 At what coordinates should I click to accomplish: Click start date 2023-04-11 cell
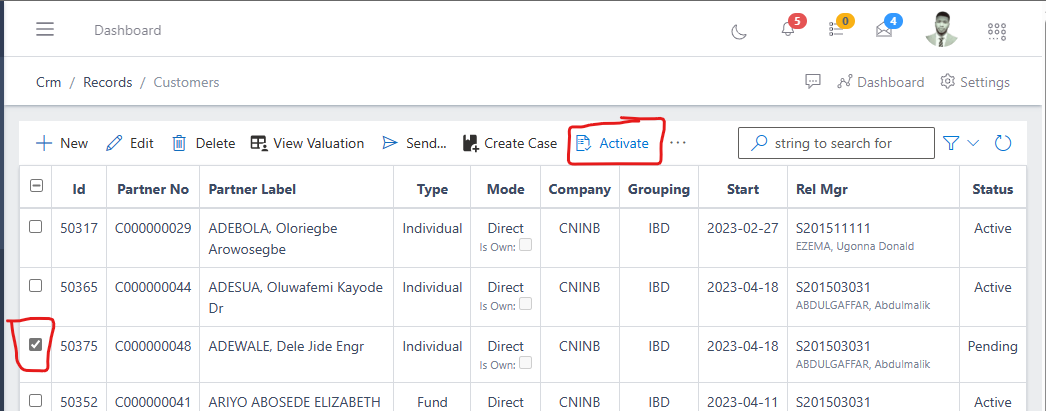pos(742,402)
